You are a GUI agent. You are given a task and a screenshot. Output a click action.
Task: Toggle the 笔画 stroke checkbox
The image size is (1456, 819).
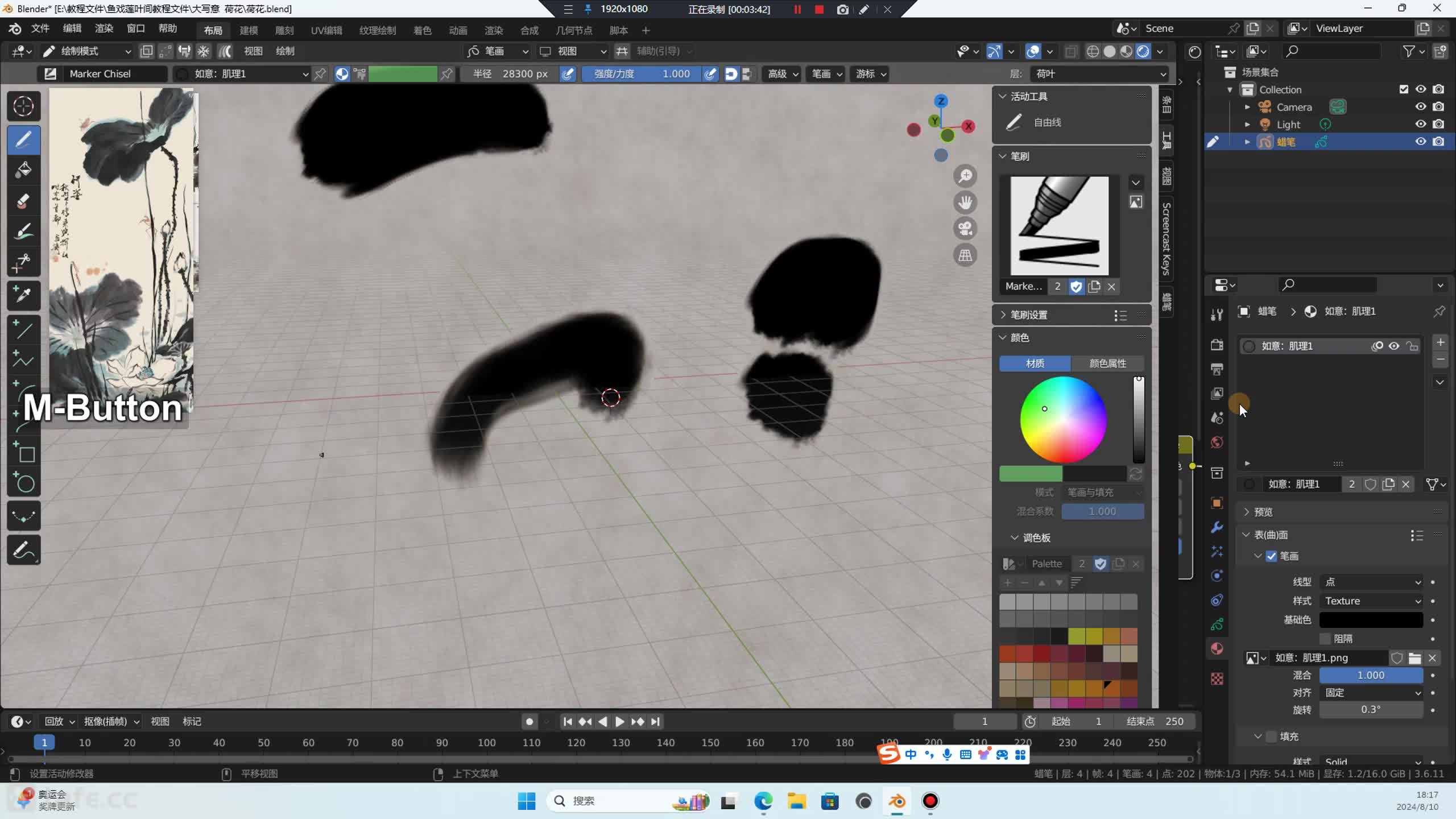point(1272,556)
